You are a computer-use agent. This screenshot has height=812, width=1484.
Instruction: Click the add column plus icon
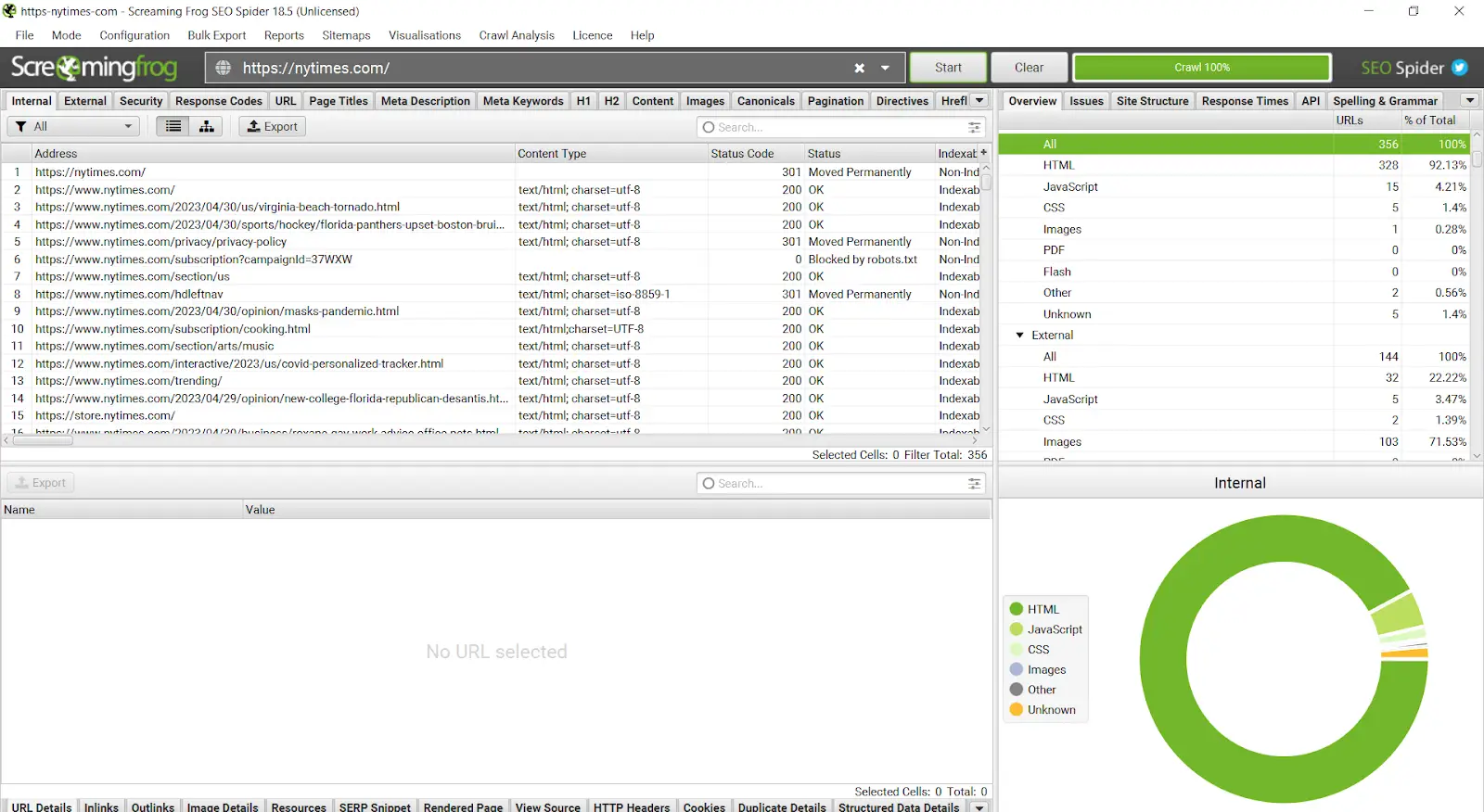(x=984, y=152)
